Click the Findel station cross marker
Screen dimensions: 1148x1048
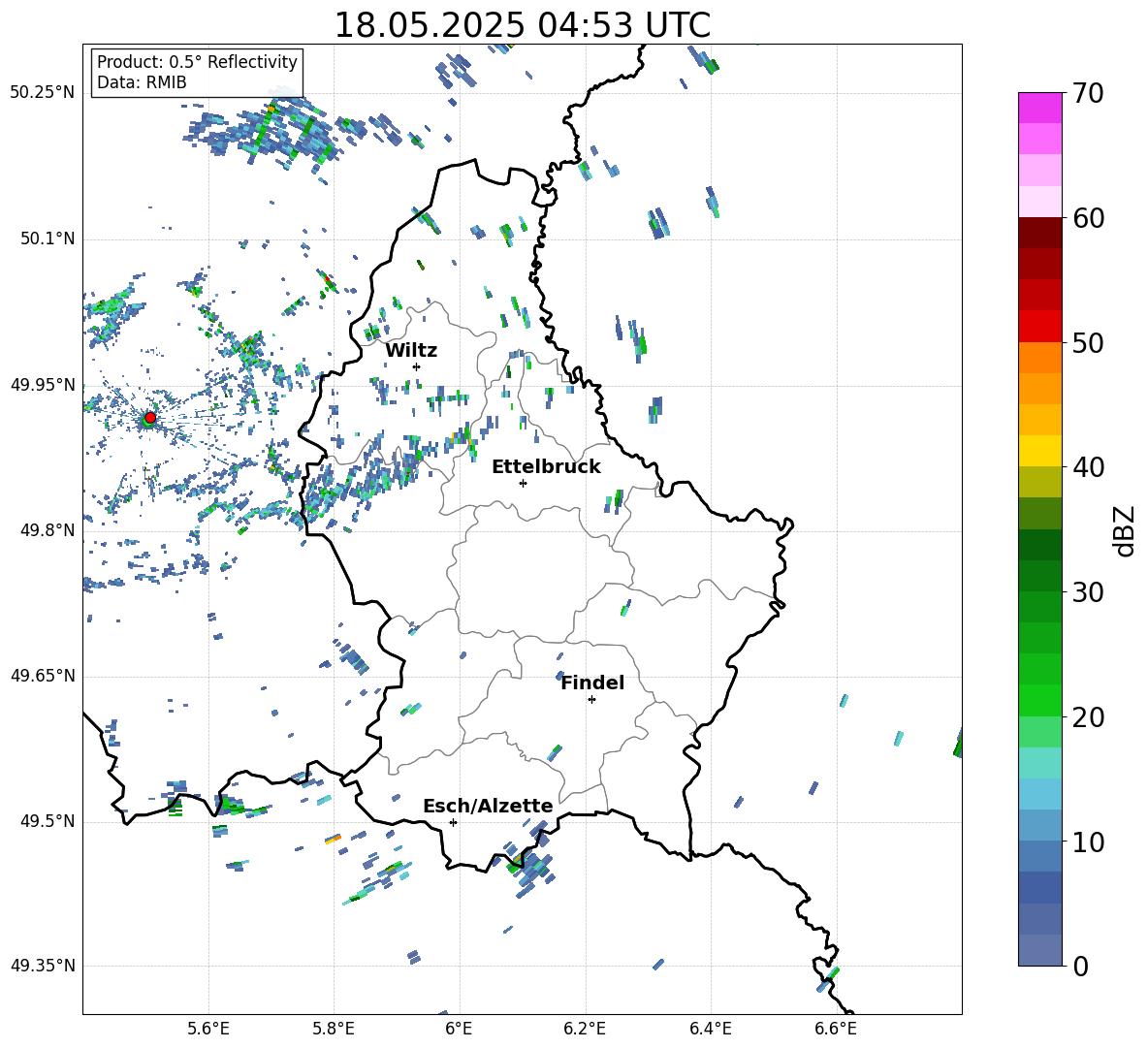point(591,700)
